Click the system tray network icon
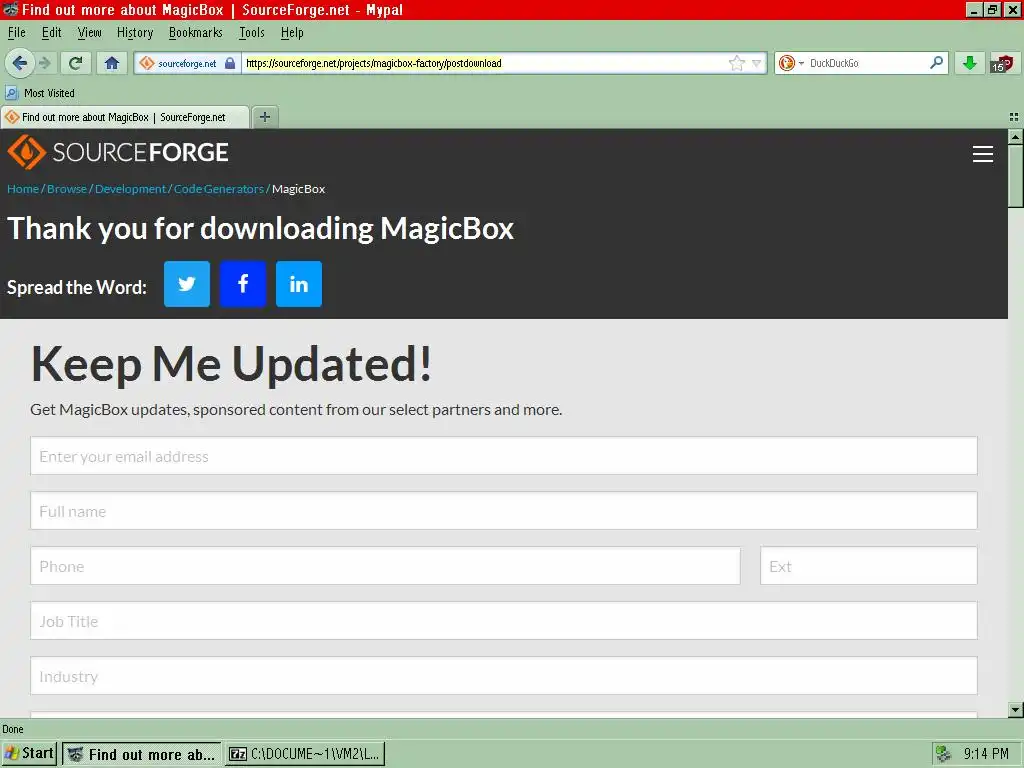 (x=943, y=754)
